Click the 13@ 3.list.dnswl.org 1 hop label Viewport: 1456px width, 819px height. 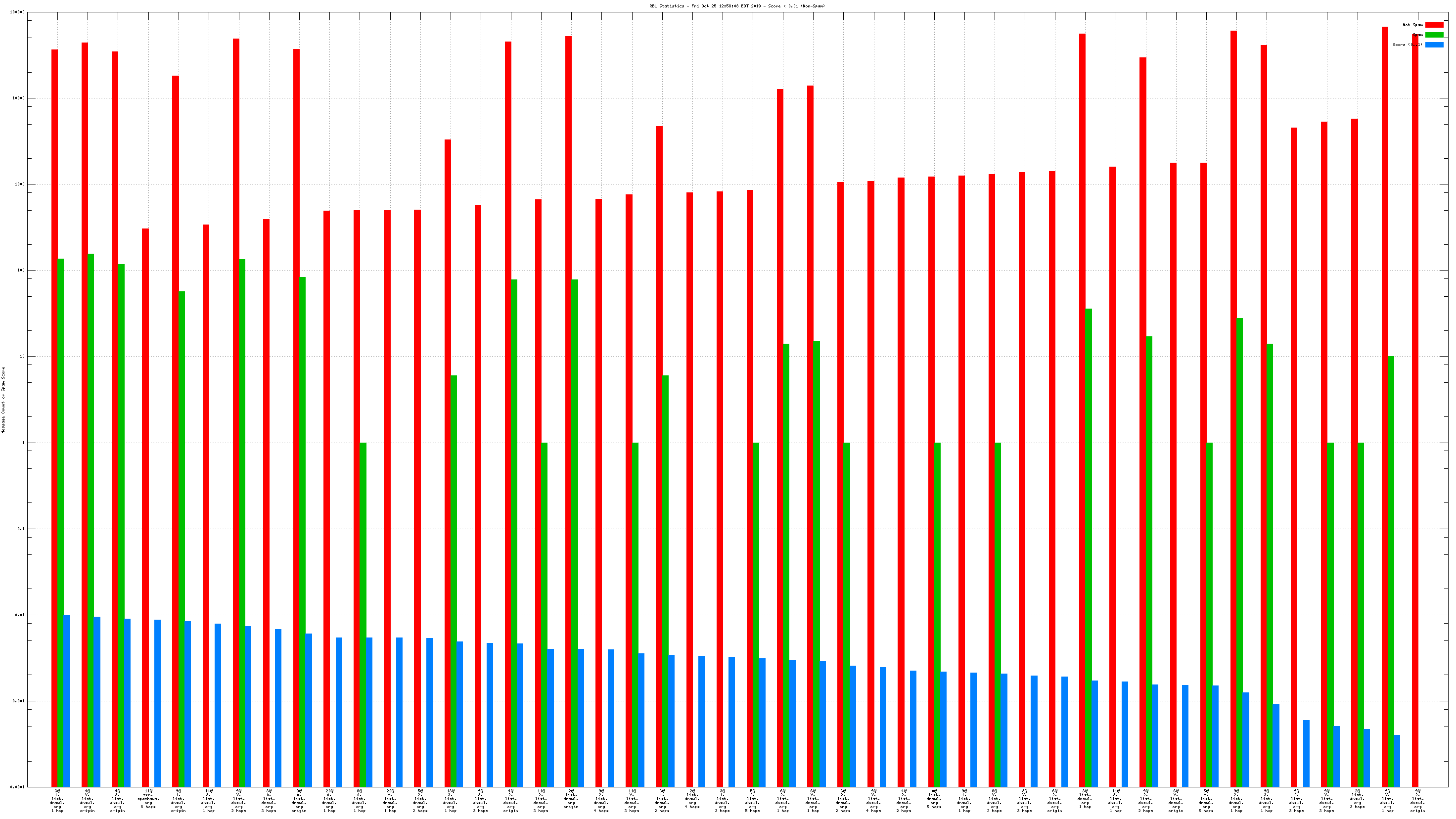click(451, 801)
